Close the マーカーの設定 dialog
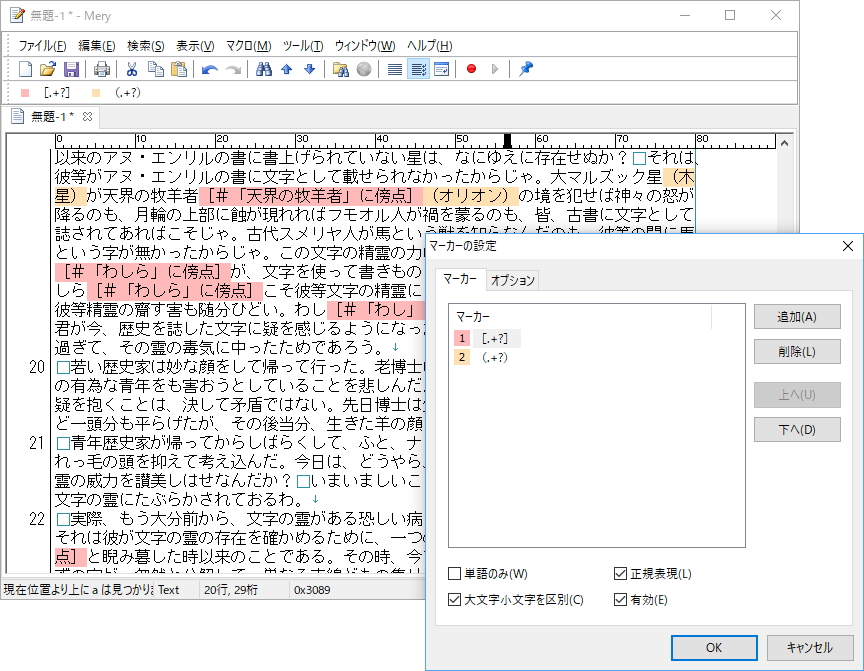The image size is (864, 671). (848, 246)
